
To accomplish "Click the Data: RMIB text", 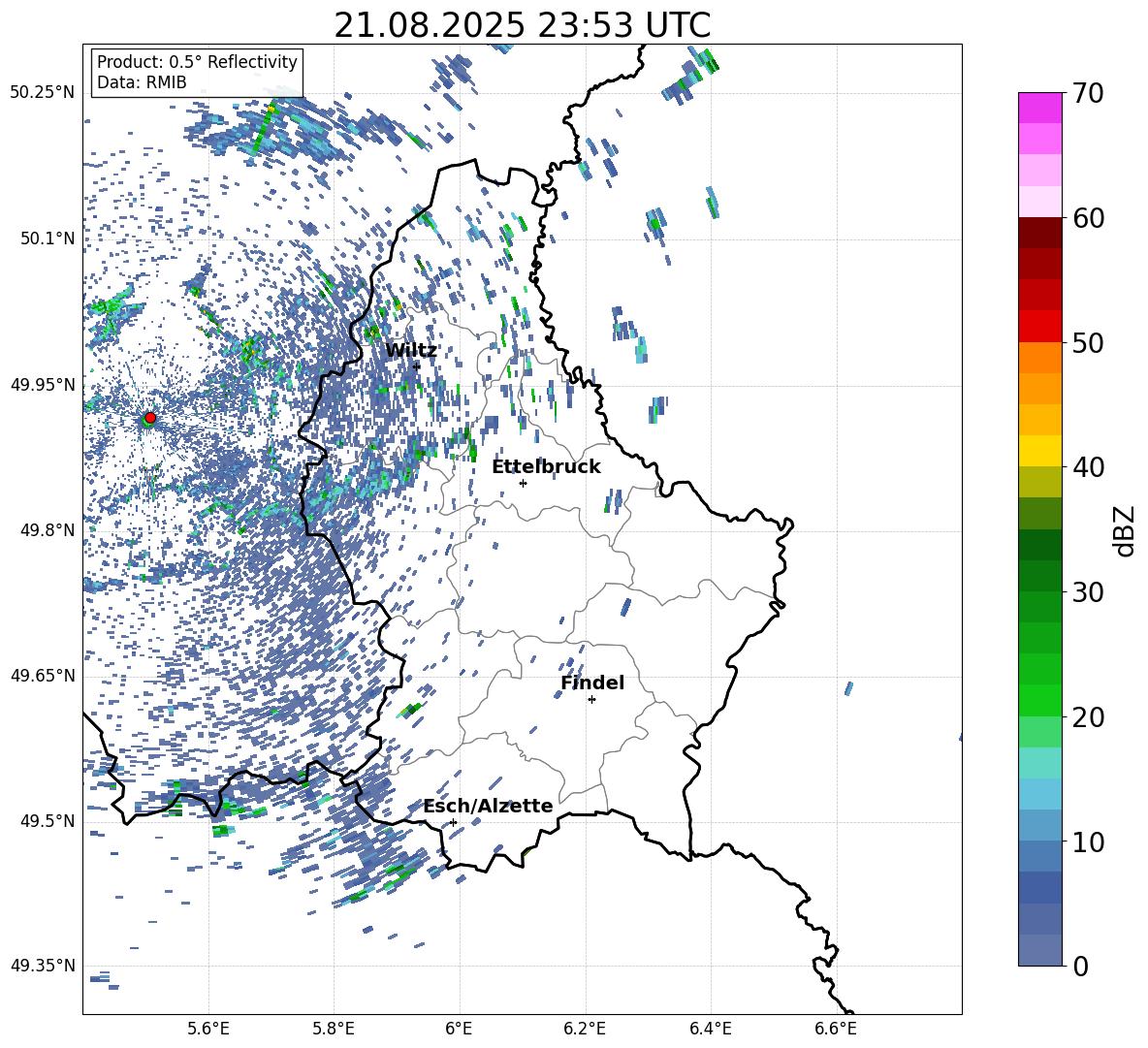I will pos(142,82).
